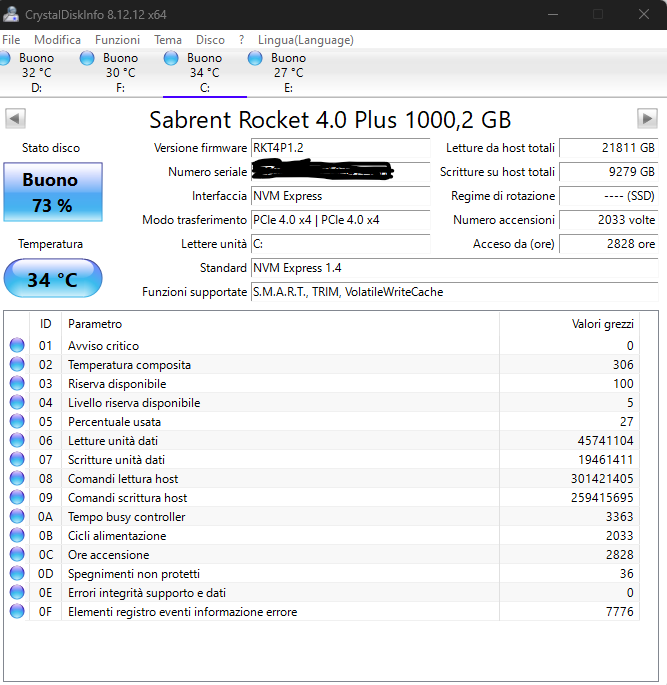Click status orb for Cicli alimentazione row
Viewport: 667px width, 685px height.
tap(17, 535)
